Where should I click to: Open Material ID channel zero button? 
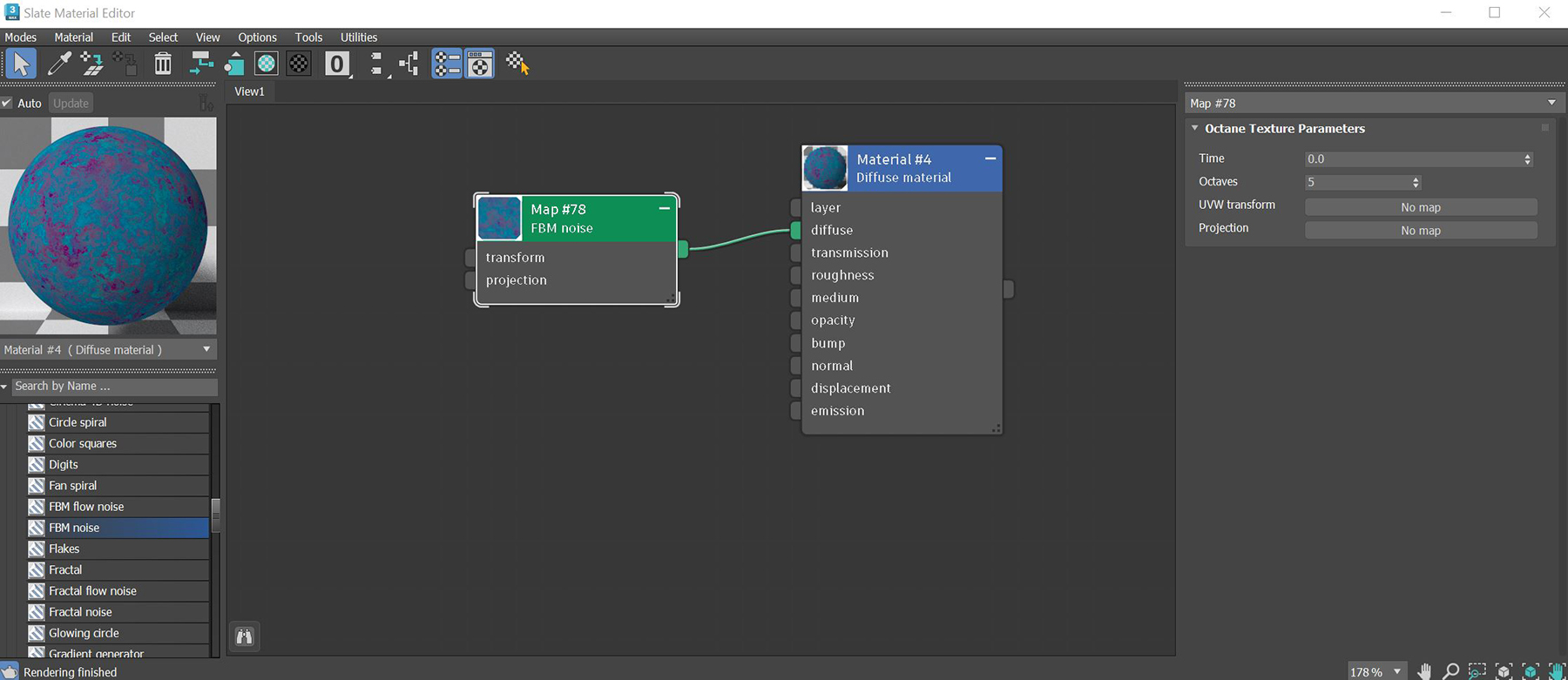(337, 64)
